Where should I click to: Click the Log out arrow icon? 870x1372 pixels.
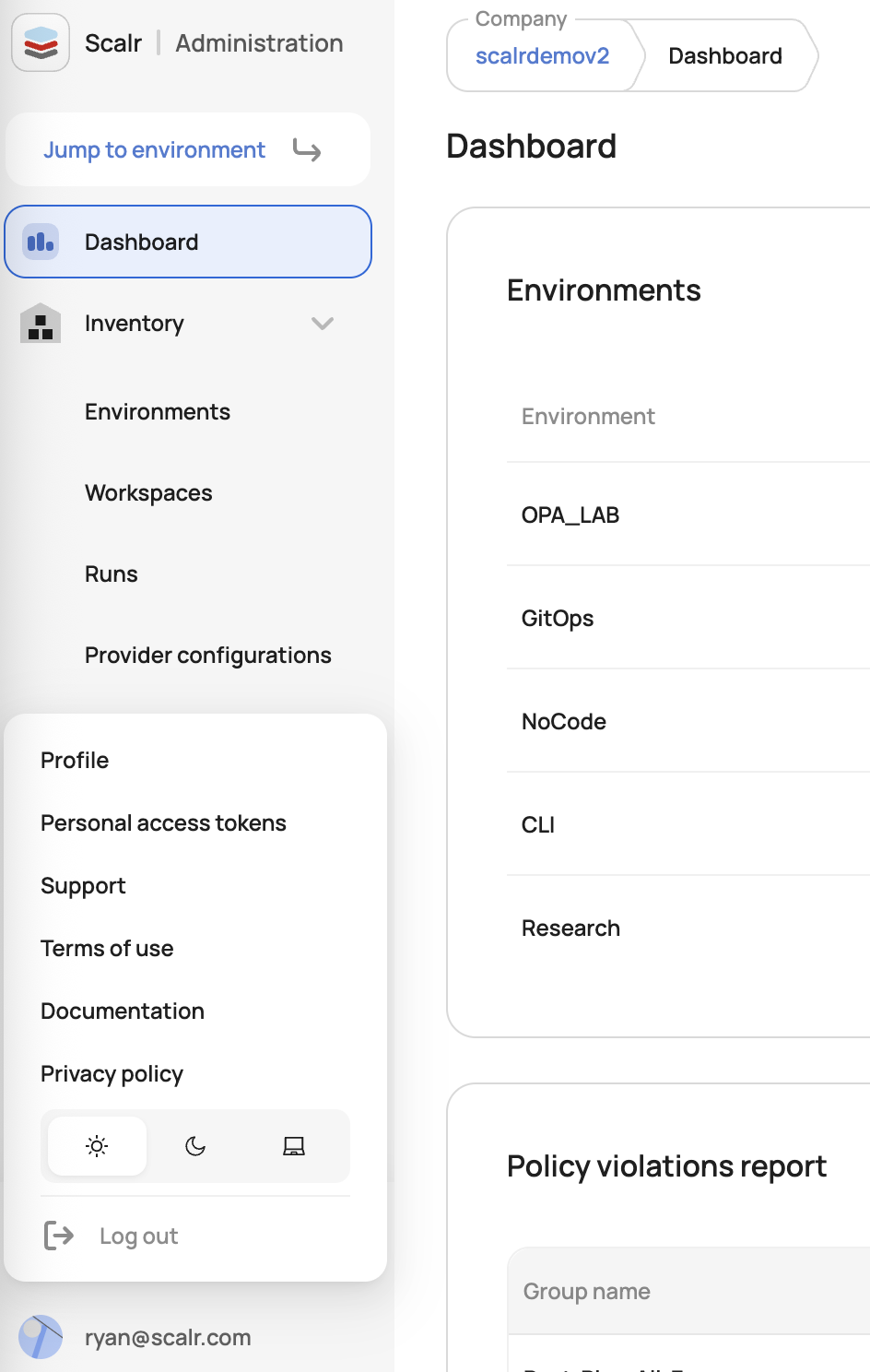click(59, 1236)
